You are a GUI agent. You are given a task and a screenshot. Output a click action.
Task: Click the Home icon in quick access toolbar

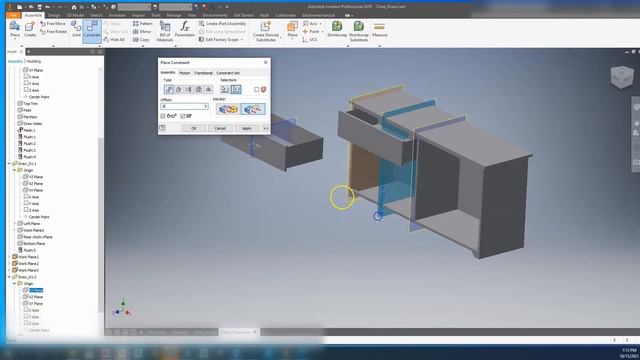pyautogui.click(x=73, y=7)
